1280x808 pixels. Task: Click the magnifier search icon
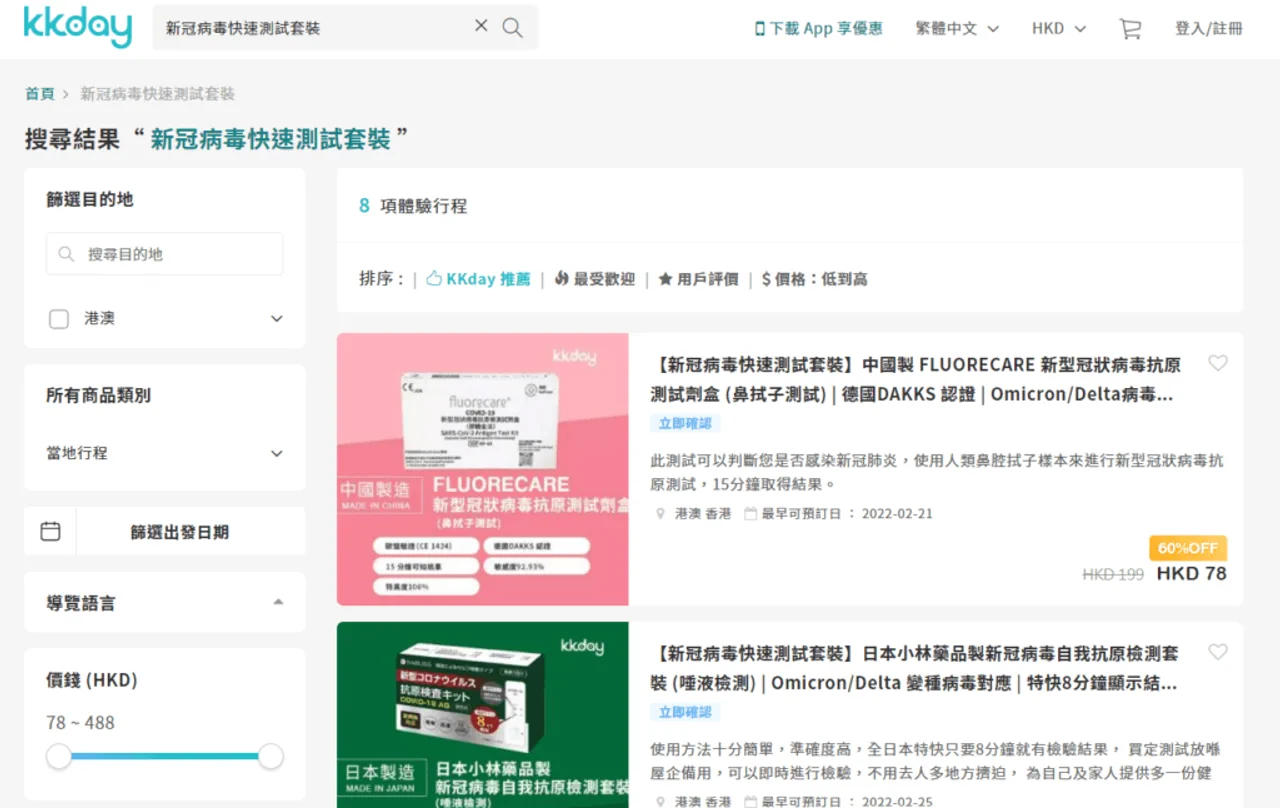point(512,28)
